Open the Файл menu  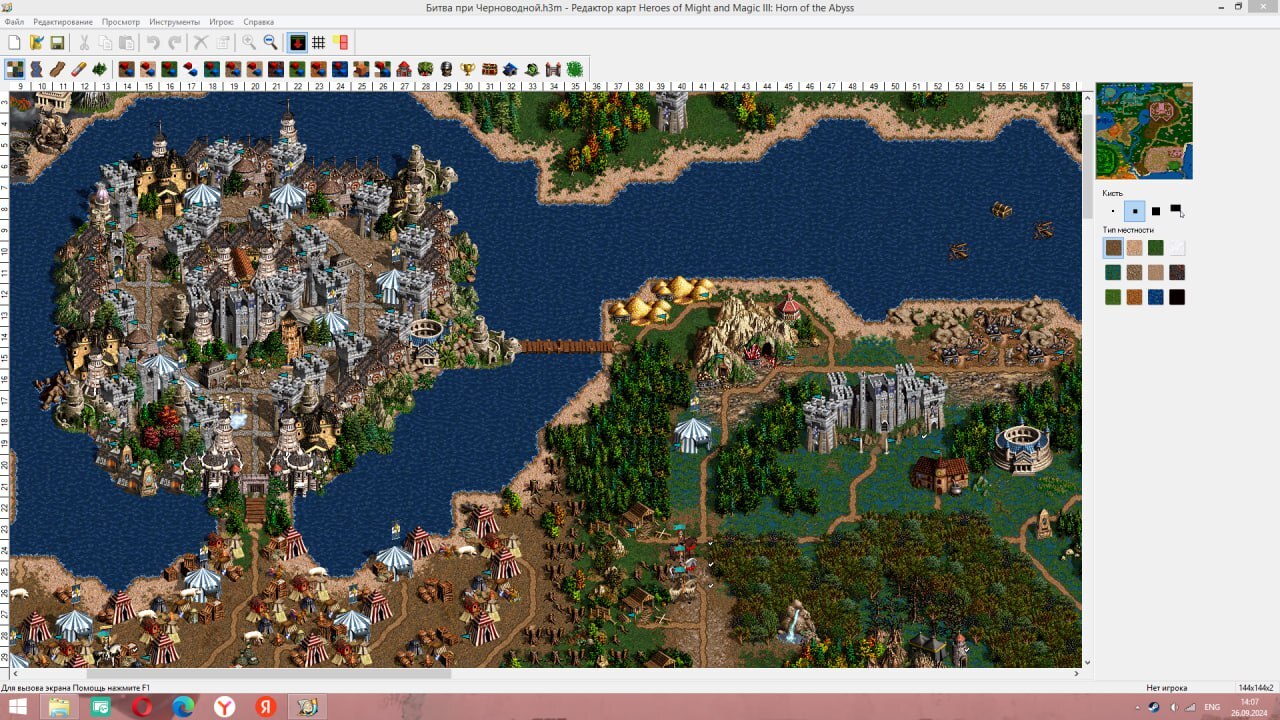(x=14, y=22)
